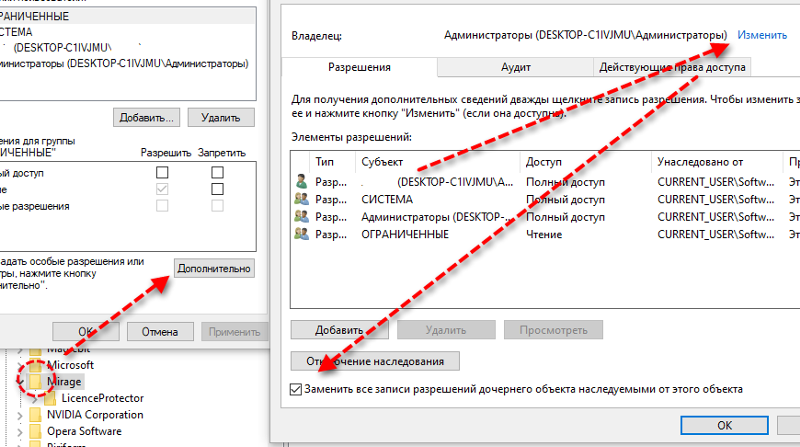Check Запретить for full access row
This screenshot has height=447, width=800.
click(217, 172)
